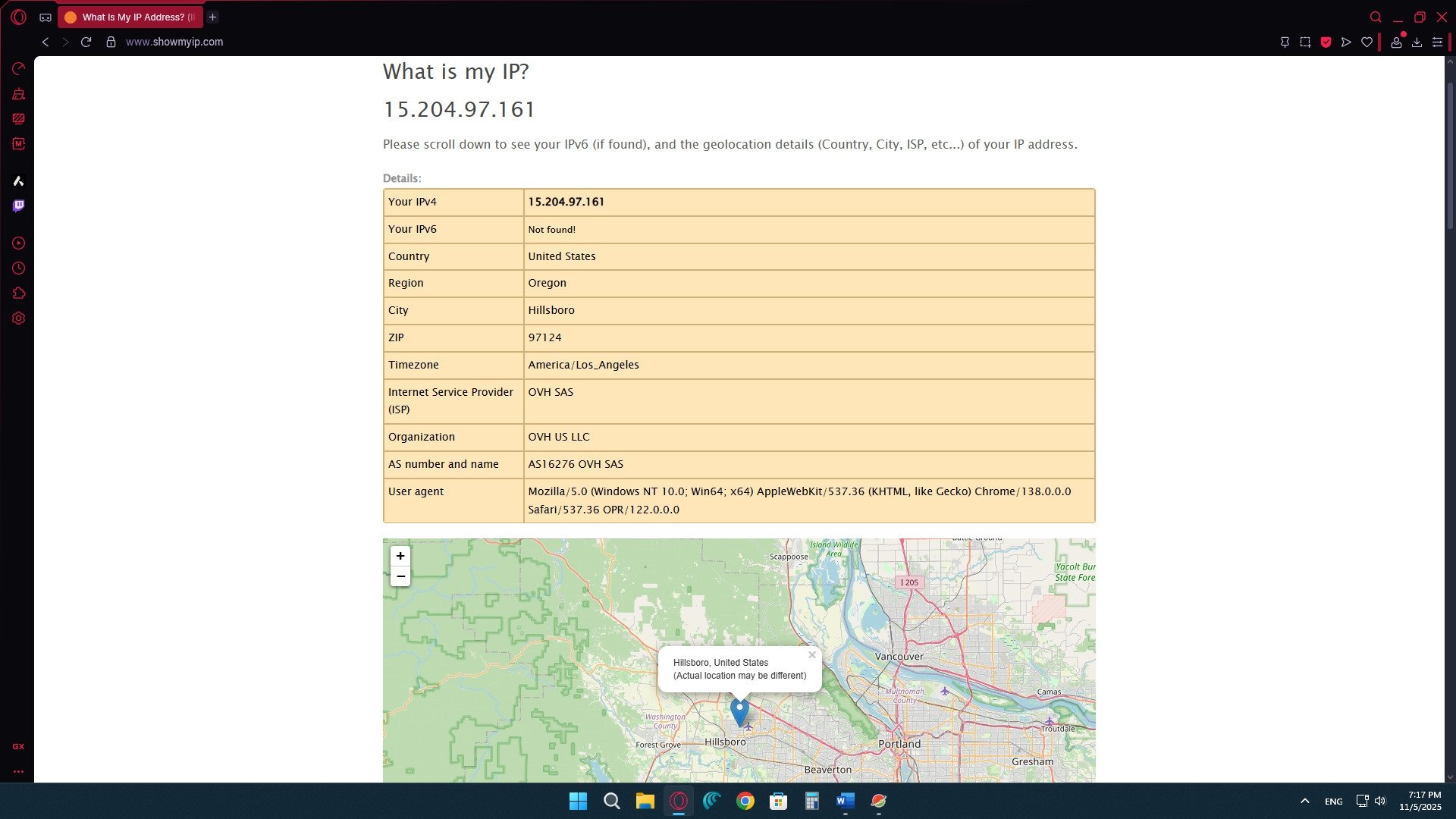Open Easy Setup sliders menu
The width and height of the screenshot is (1456, 819).
tap(1437, 42)
